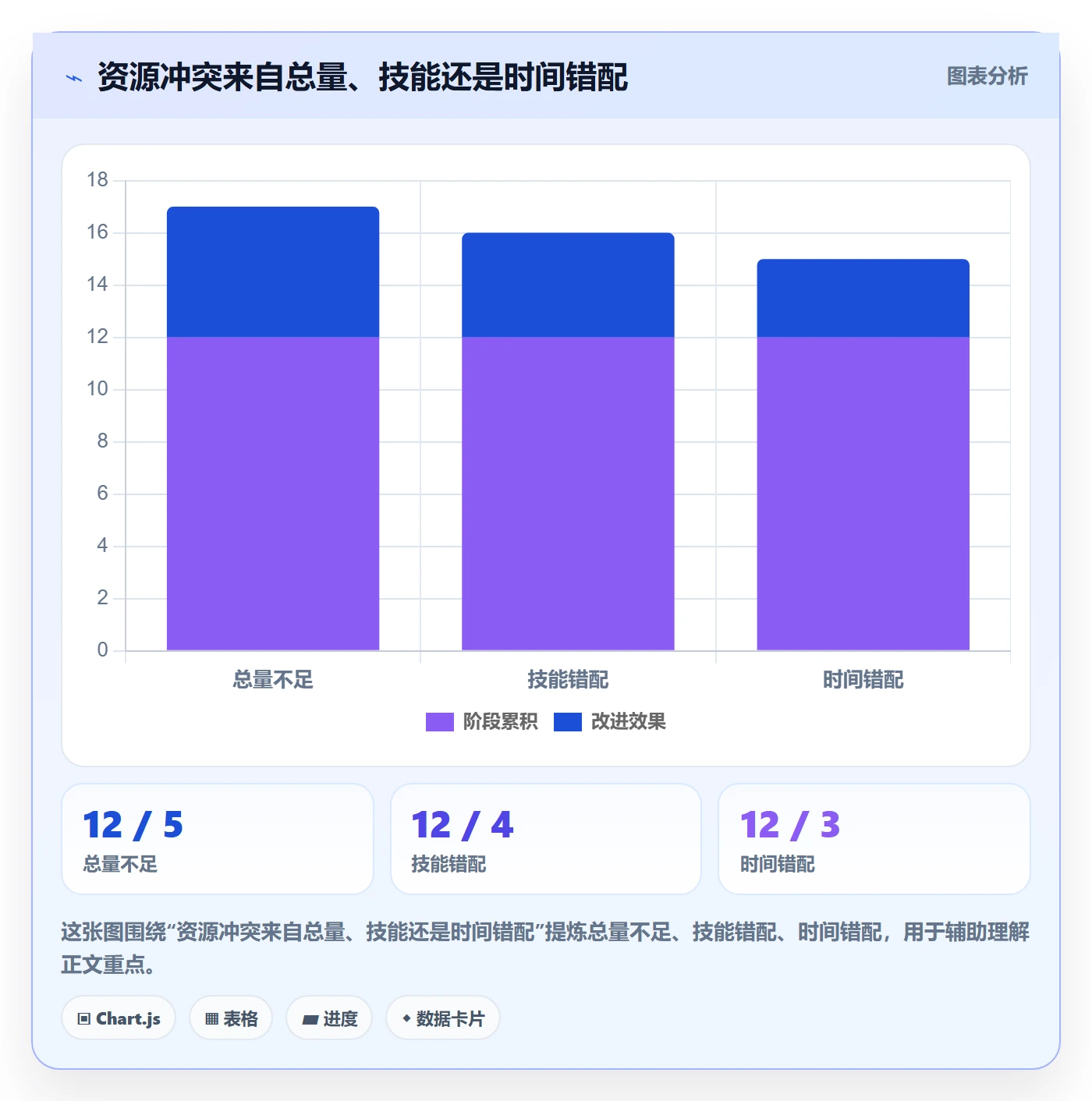Viewport: 1092px width, 1101px height.
Task: Select the 进度 tag chip
Action: point(329,1018)
